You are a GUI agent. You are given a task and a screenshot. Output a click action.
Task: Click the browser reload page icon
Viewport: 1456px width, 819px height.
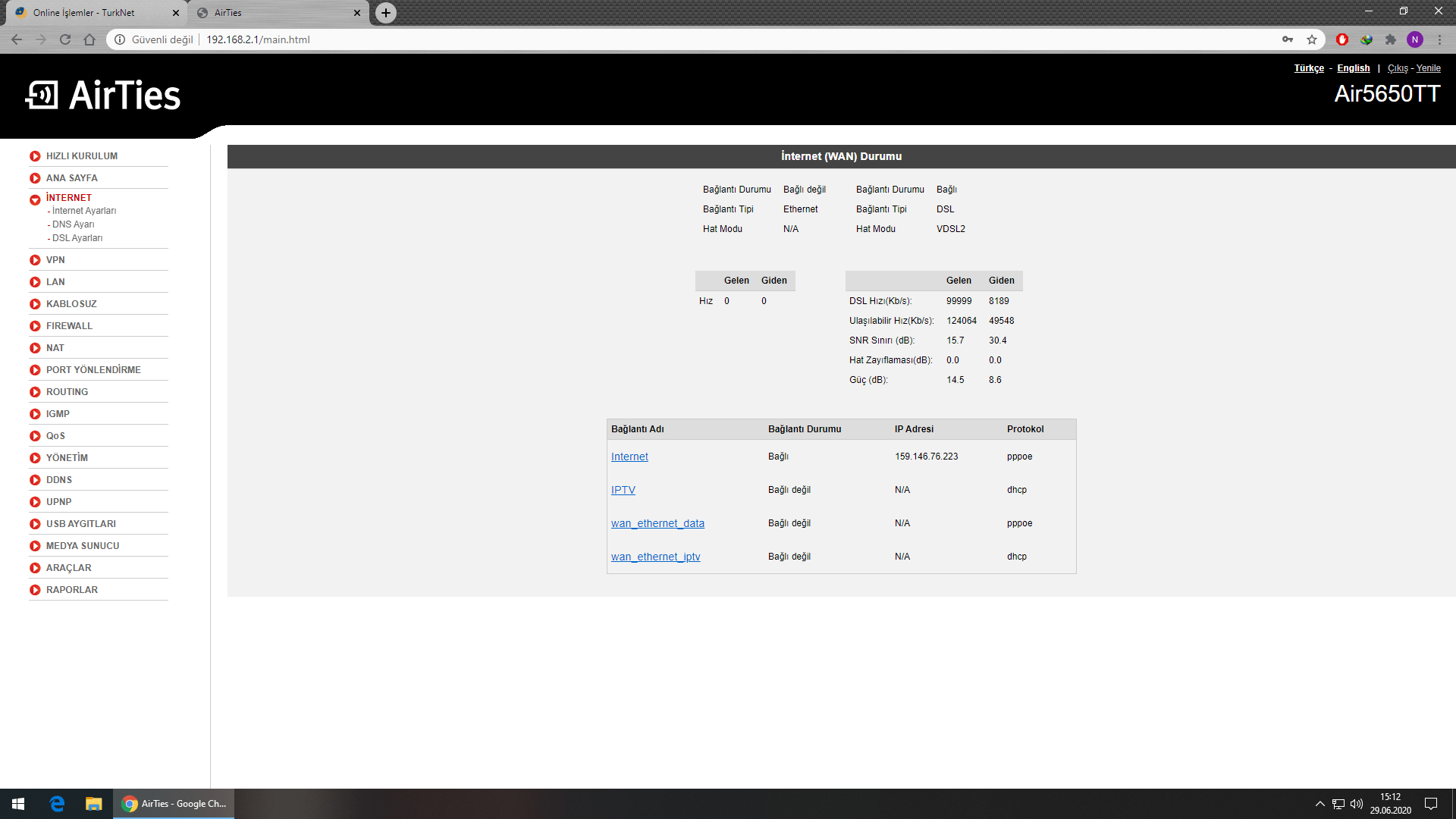[65, 39]
